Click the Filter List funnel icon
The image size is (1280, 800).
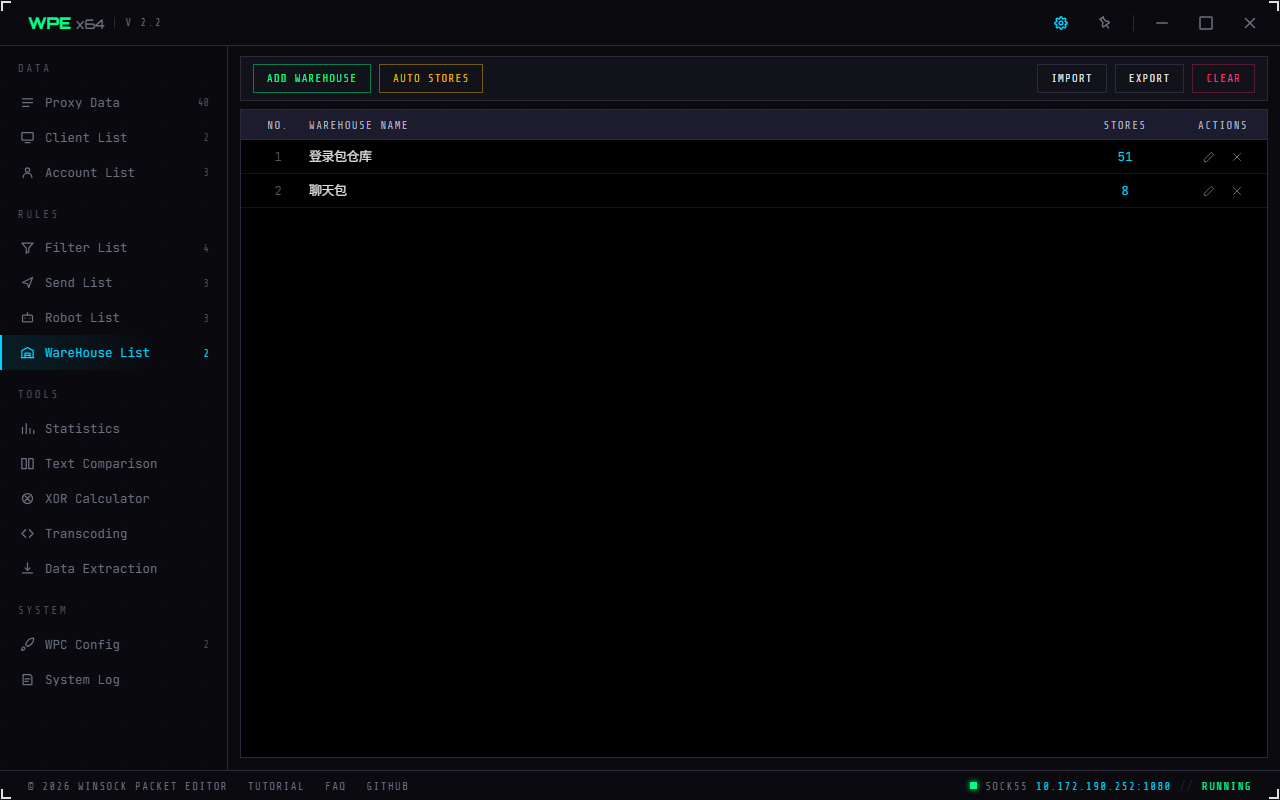pos(27,248)
